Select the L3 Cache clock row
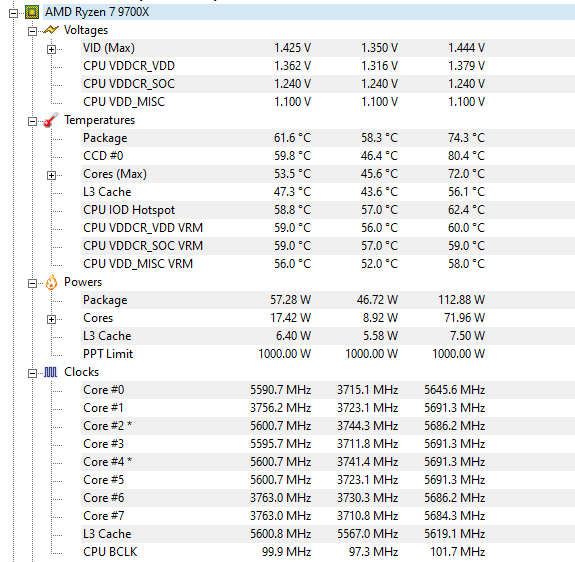The image size is (575, 562). click(328, 533)
